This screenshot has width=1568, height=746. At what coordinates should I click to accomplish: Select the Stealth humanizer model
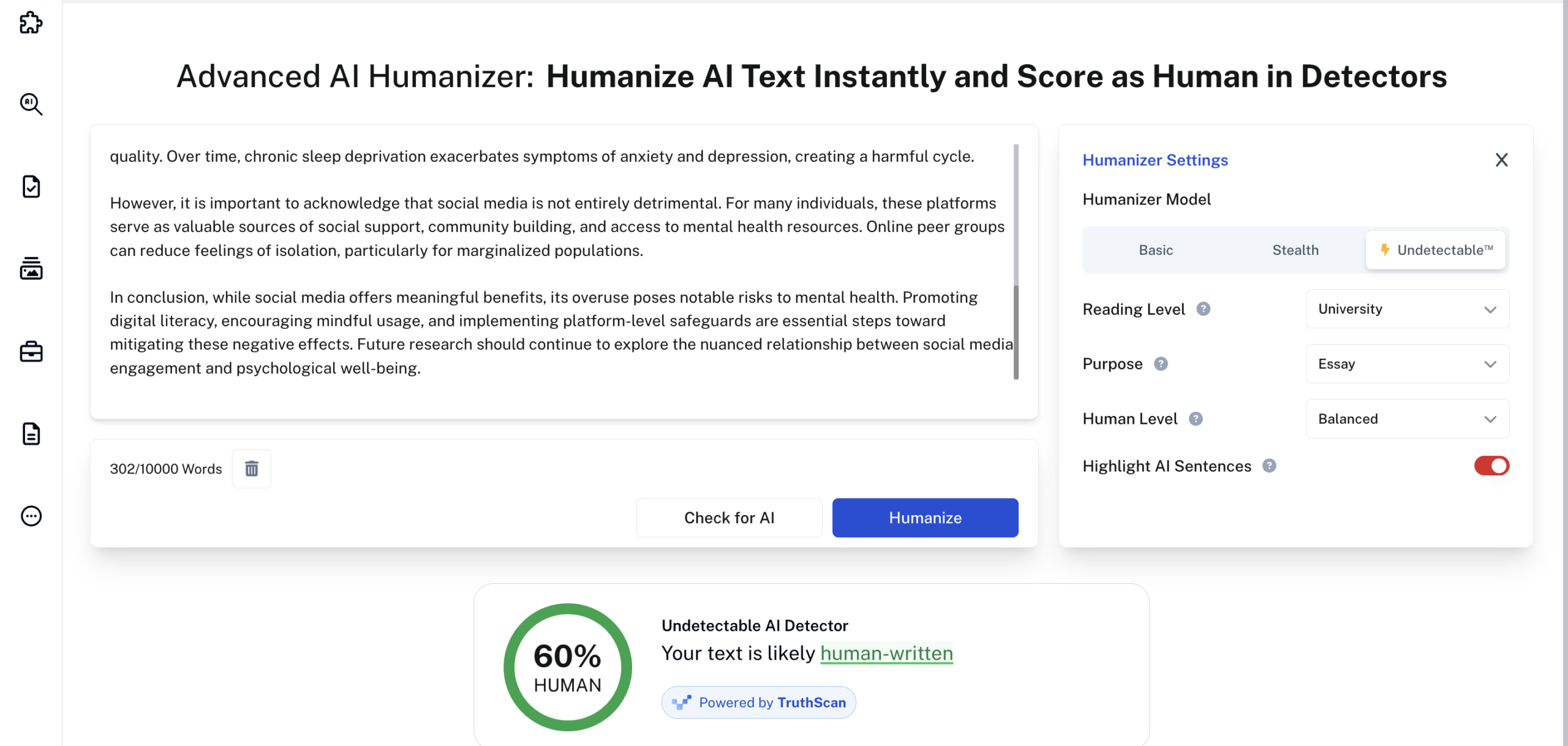point(1295,250)
